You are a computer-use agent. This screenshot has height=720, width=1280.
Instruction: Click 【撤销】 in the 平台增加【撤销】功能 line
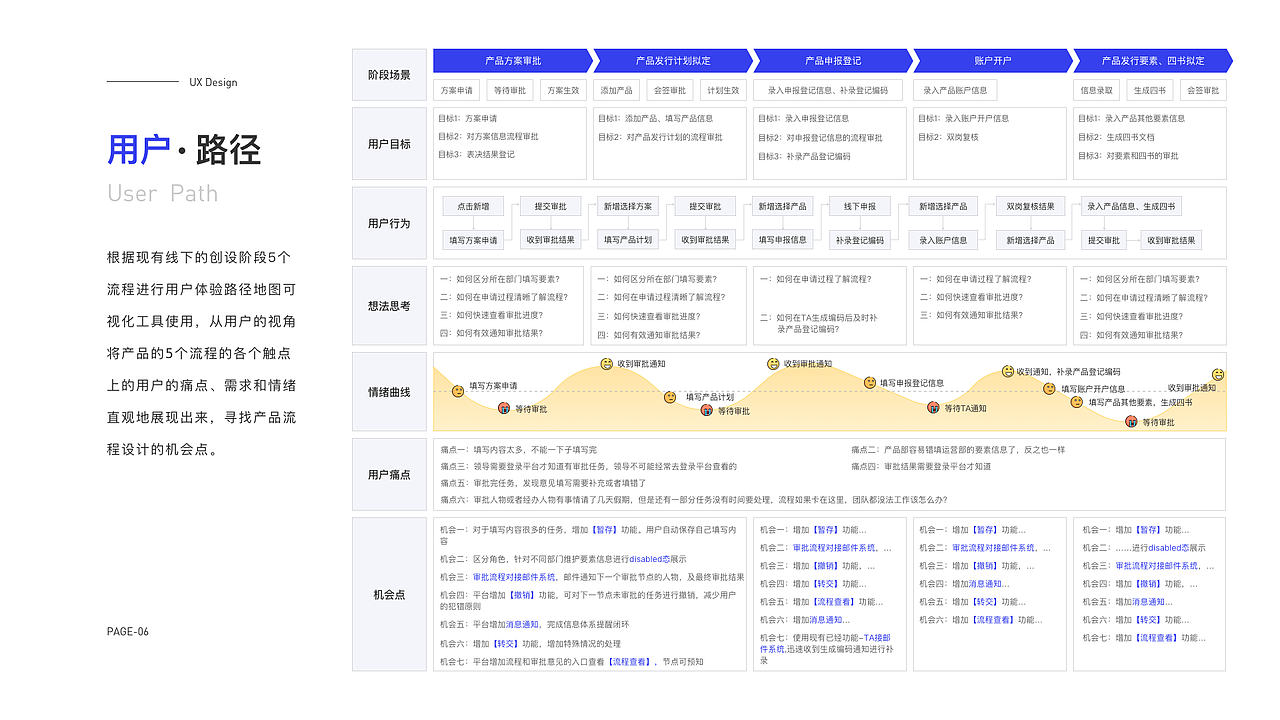pyautogui.click(x=522, y=594)
